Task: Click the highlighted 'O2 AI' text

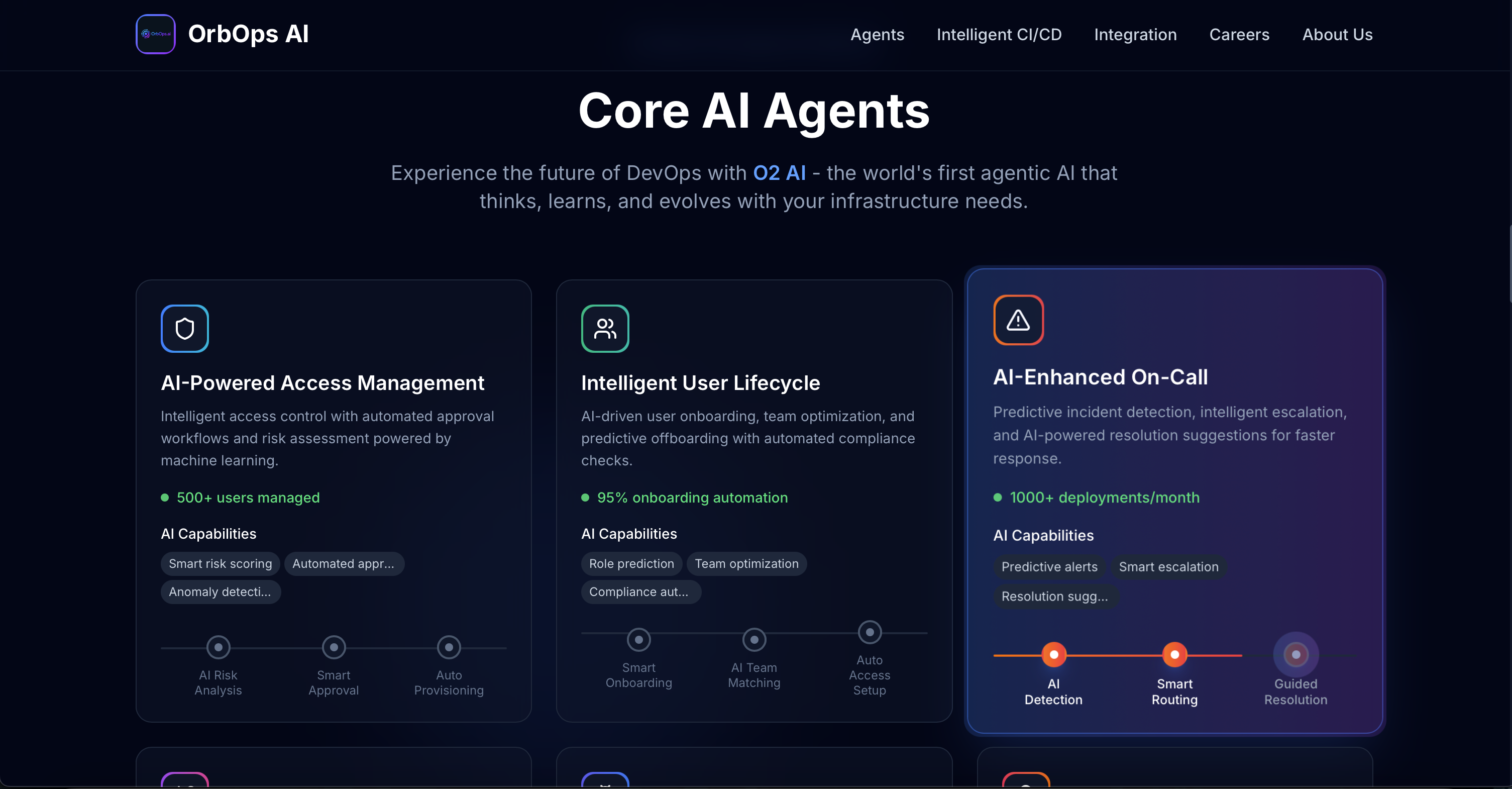Action: (780, 173)
